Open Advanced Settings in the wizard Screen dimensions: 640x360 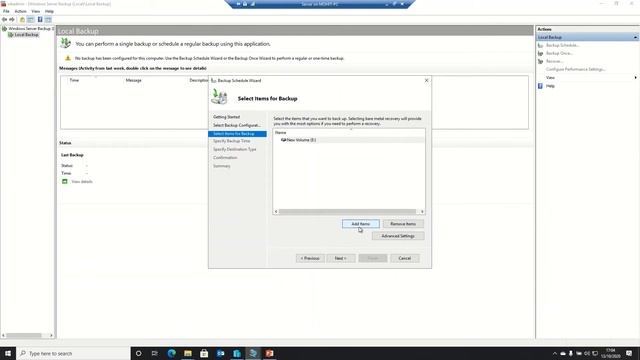coord(398,236)
